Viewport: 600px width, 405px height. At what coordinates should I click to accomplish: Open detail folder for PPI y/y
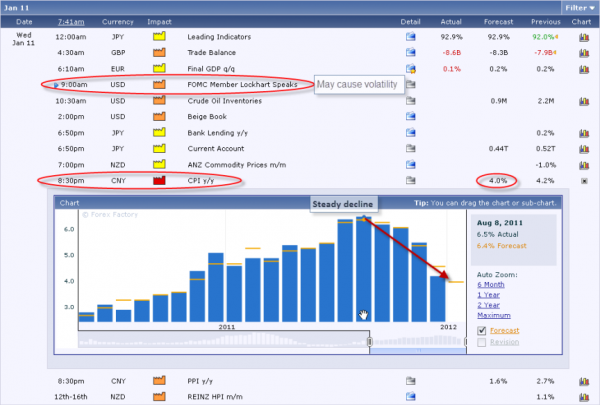tap(410, 381)
